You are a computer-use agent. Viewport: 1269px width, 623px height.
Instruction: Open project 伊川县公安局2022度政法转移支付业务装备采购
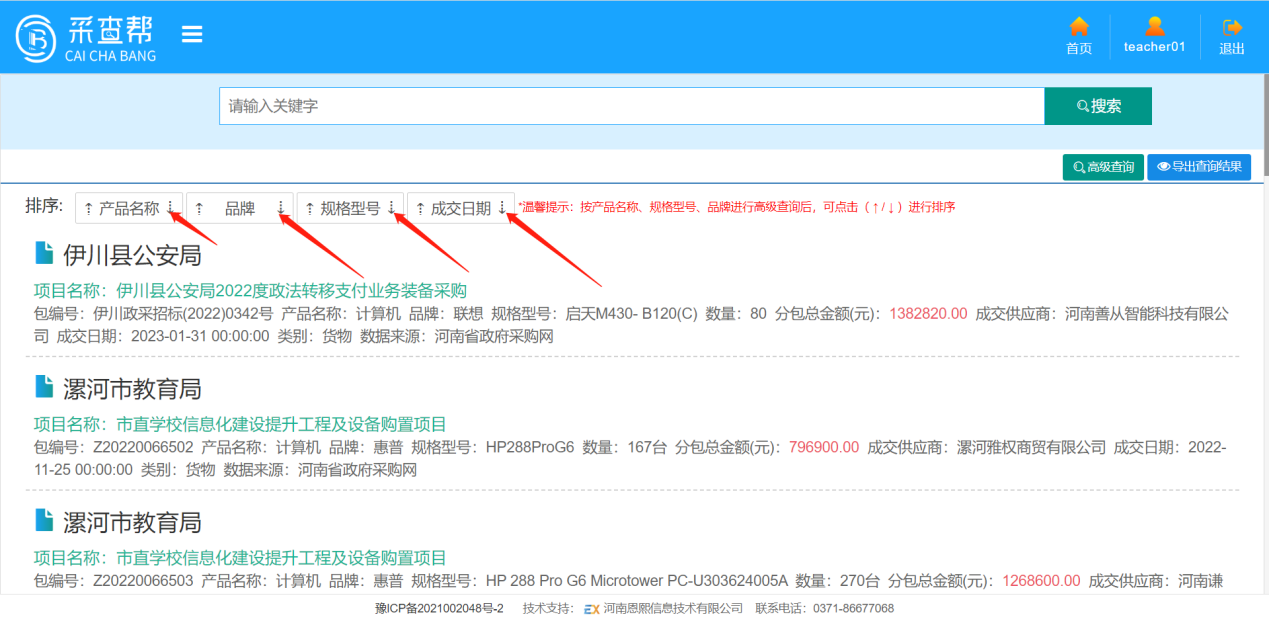pyautogui.click(x=292, y=291)
